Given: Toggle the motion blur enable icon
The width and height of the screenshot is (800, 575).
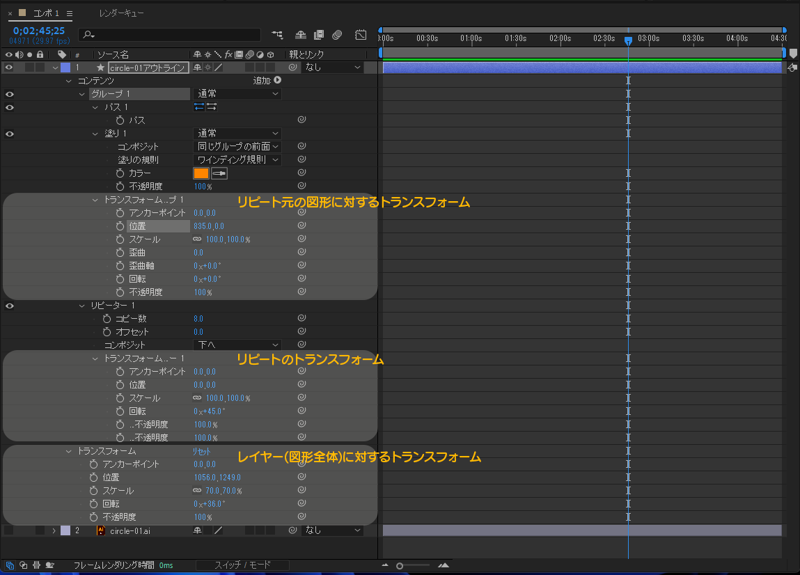Looking at the screenshot, I should pos(337,35).
